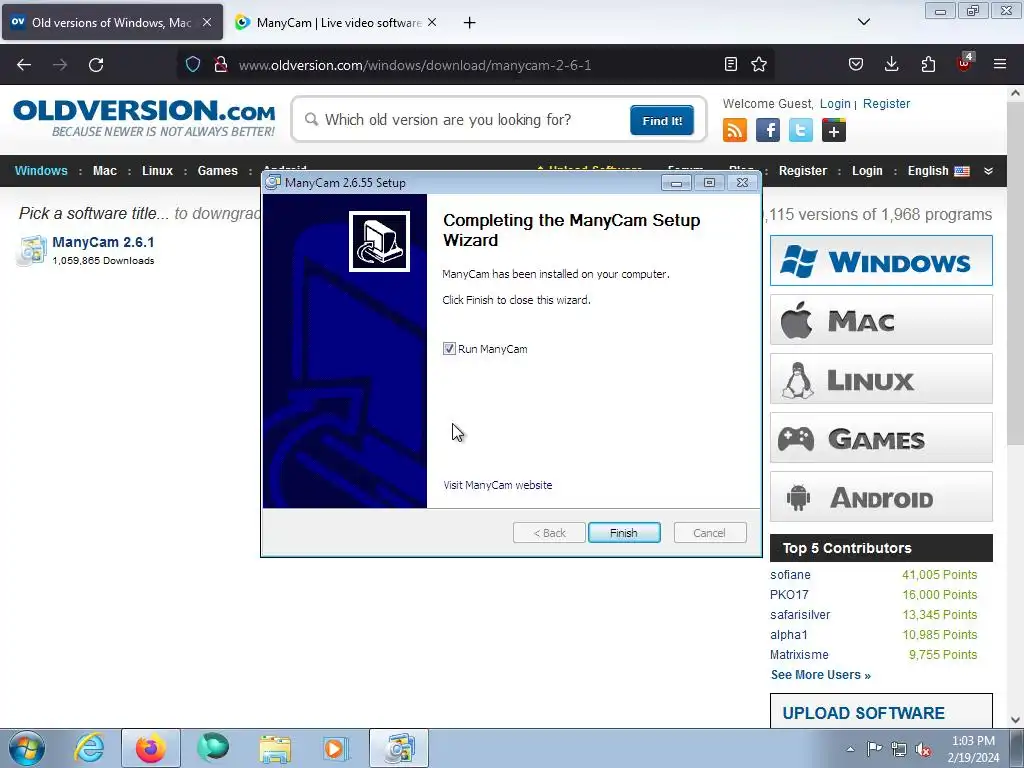The image size is (1024, 768).
Task: Open Windows Media Player on taskbar
Action: (x=336, y=748)
